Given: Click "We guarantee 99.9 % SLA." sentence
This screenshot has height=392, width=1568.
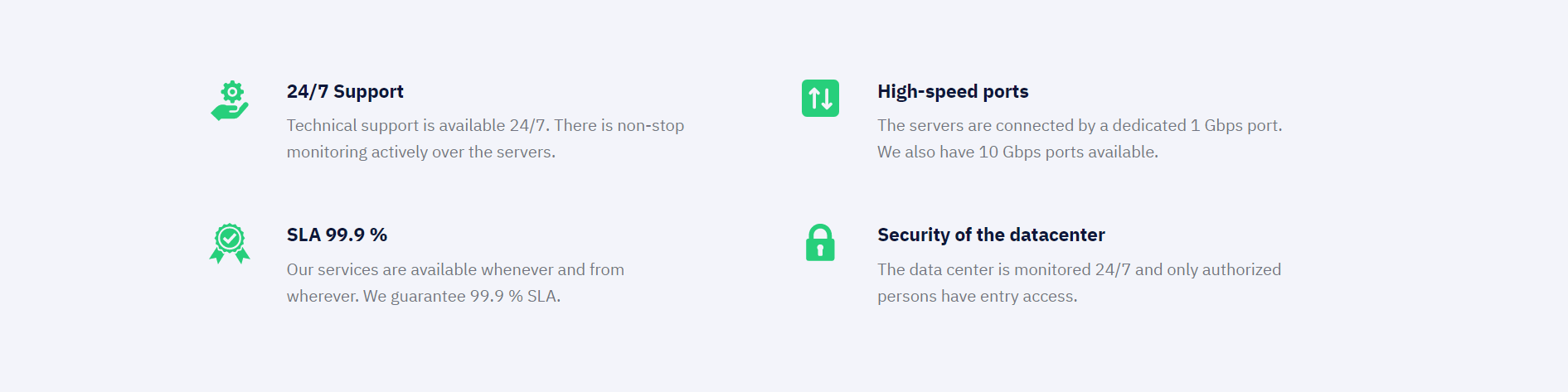Looking at the screenshot, I should pyautogui.click(x=462, y=296).
